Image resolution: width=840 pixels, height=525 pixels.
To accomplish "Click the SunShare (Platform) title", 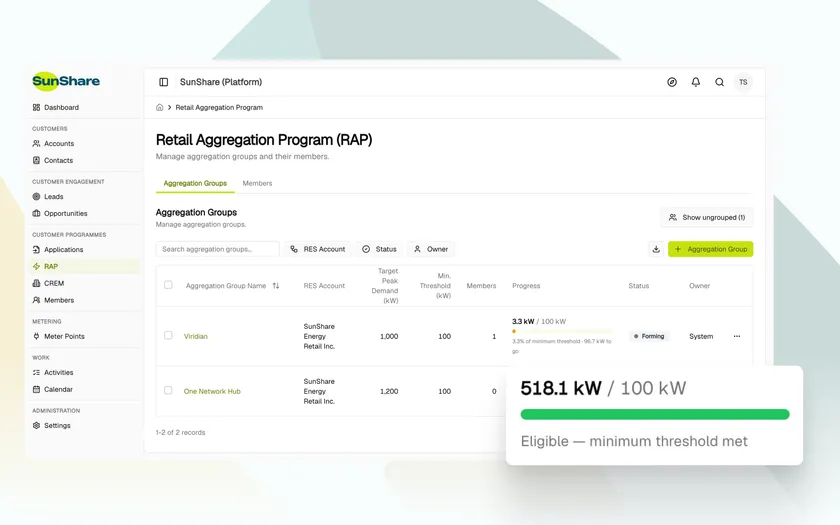I will tap(221, 82).
